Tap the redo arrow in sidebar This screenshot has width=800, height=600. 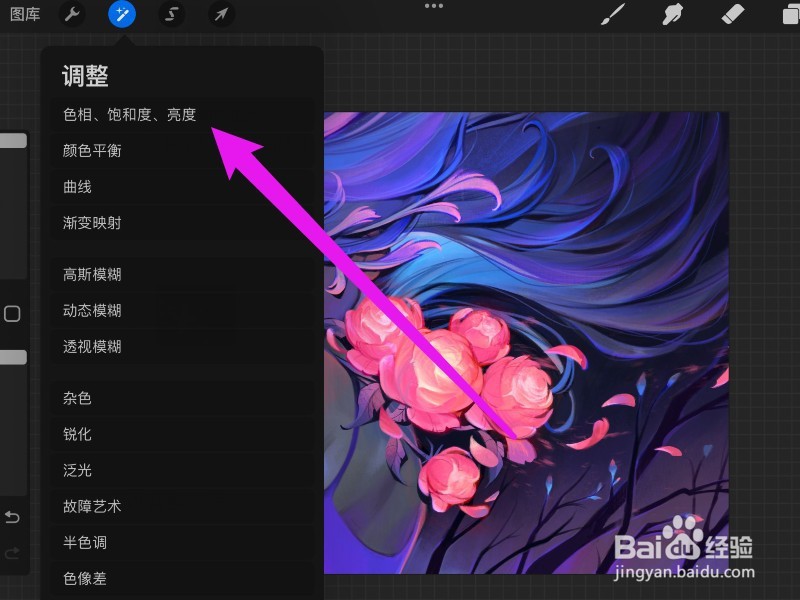pos(12,553)
